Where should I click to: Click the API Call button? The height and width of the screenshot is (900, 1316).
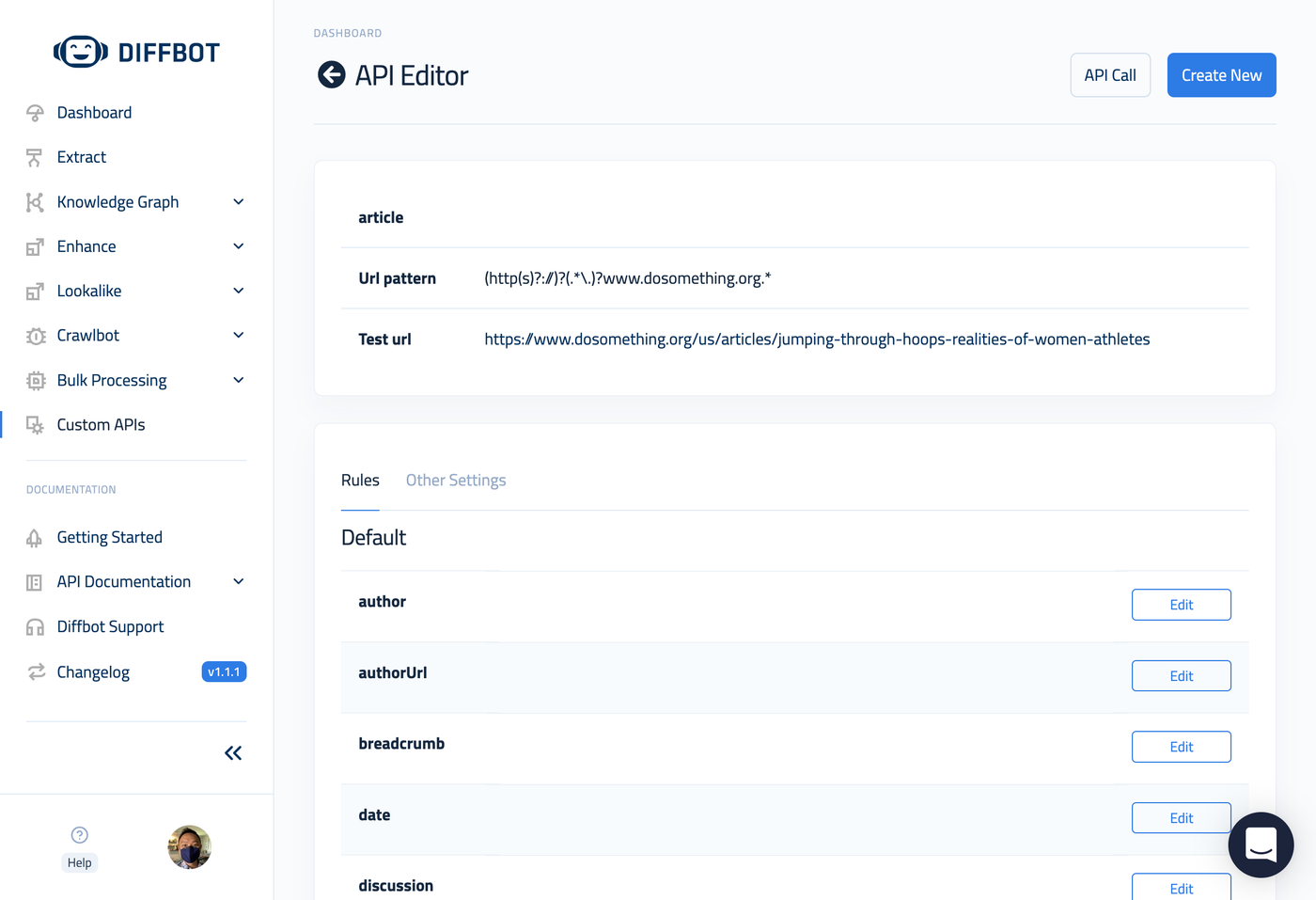pos(1110,75)
